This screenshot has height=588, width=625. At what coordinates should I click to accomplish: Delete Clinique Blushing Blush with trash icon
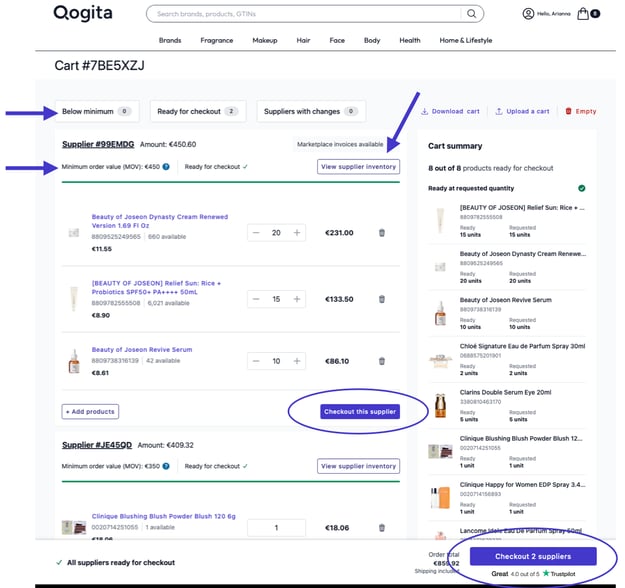[381, 528]
